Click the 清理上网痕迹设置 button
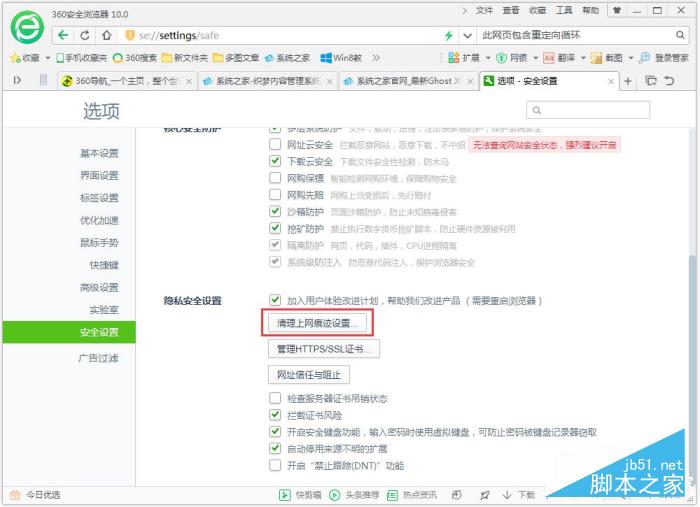 (317, 323)
